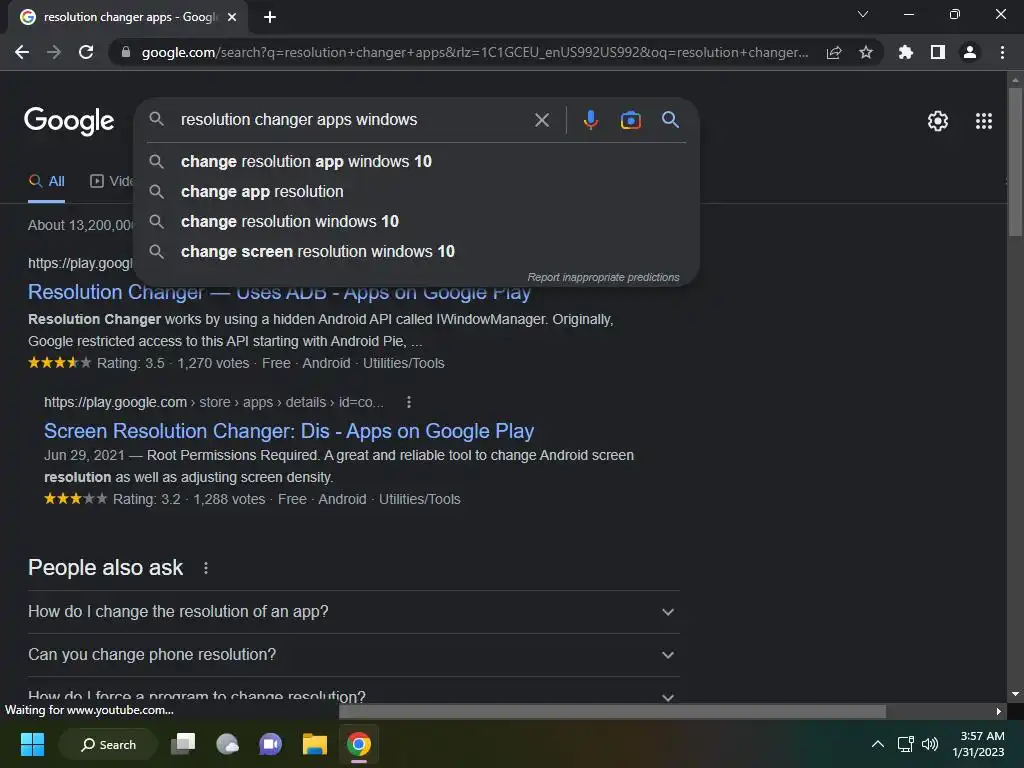
Task: Open the clock and date flyout
Action: [978, 744]
